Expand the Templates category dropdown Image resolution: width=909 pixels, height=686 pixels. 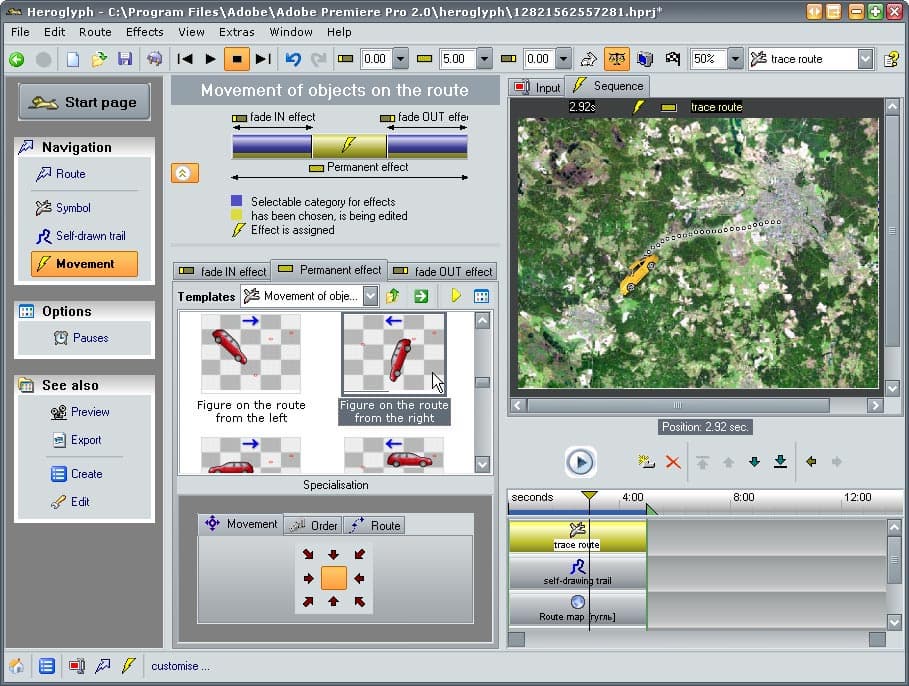coord(371,296)
